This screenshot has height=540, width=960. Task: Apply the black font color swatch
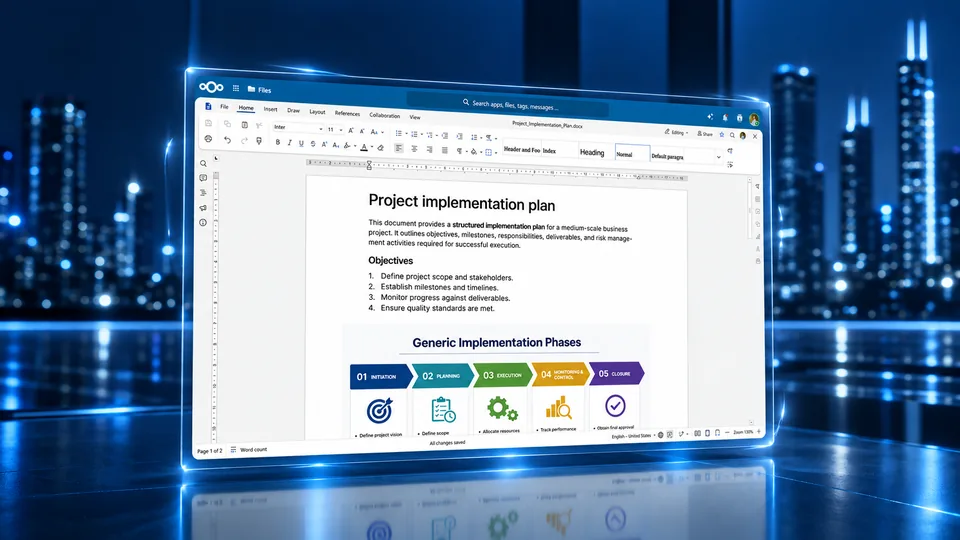click(x=364, y=147)
